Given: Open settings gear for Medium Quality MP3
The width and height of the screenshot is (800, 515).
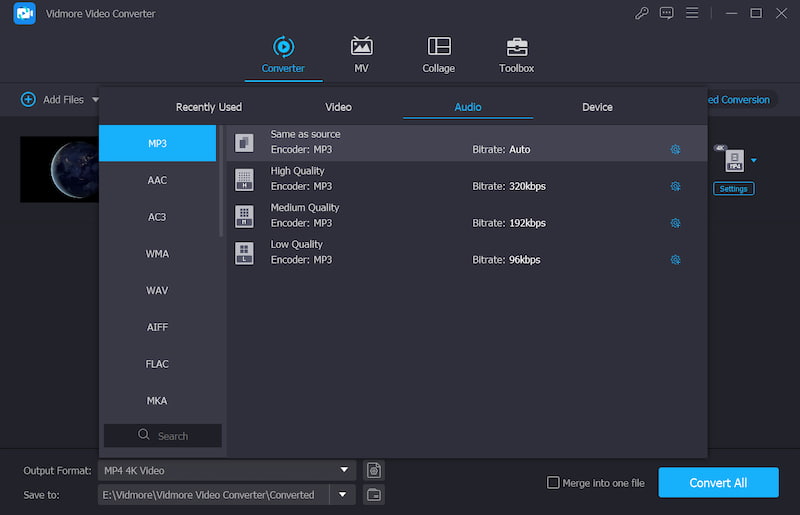Looking at the screenshot, I should click(x=675, y=223).
